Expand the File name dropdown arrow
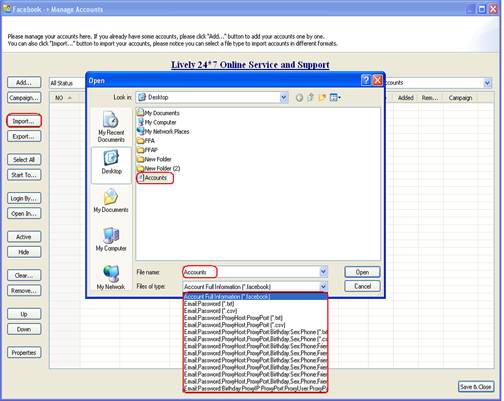The image size is (504, 401). click(323, 272)
